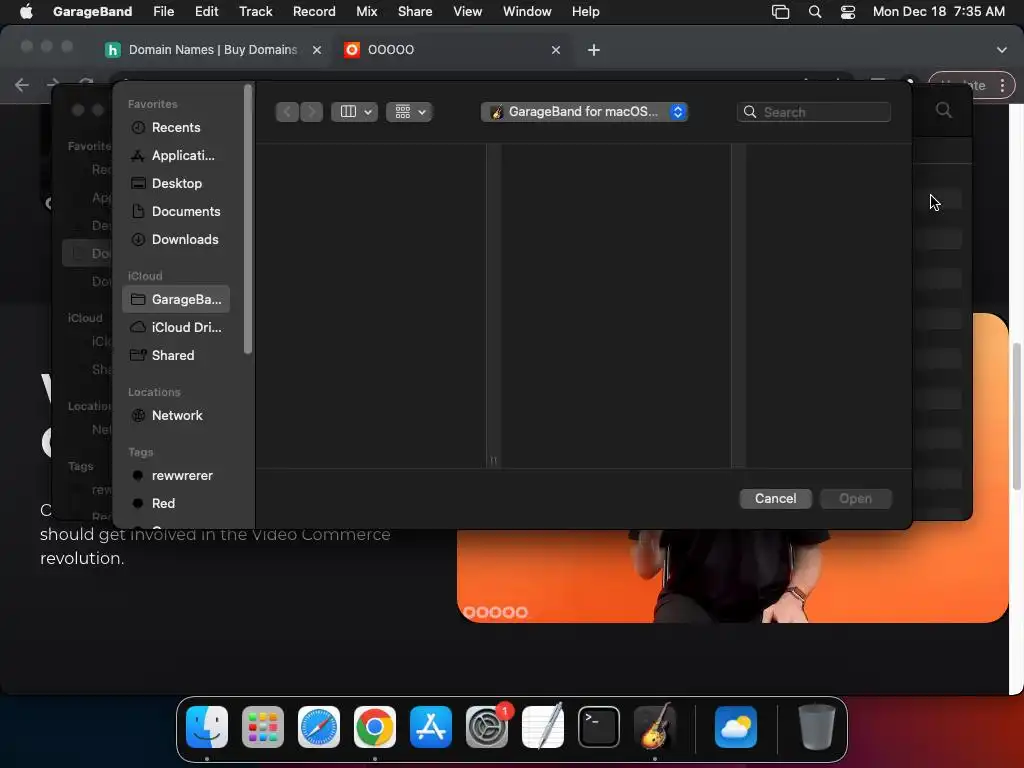Open the Weather app from the Dock
Image resolution: width=1024 pixels, height=768 pixels.
[x=736, y=727]
